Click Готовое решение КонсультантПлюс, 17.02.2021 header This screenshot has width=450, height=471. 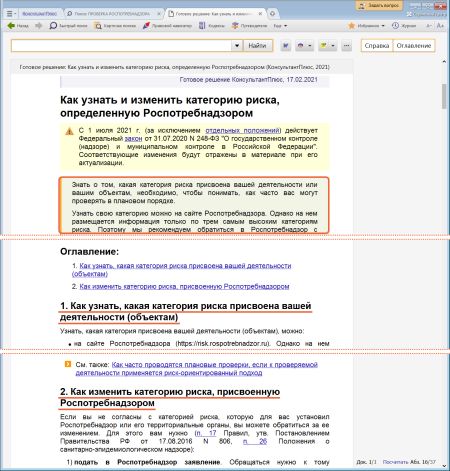(x=249, y=80)
